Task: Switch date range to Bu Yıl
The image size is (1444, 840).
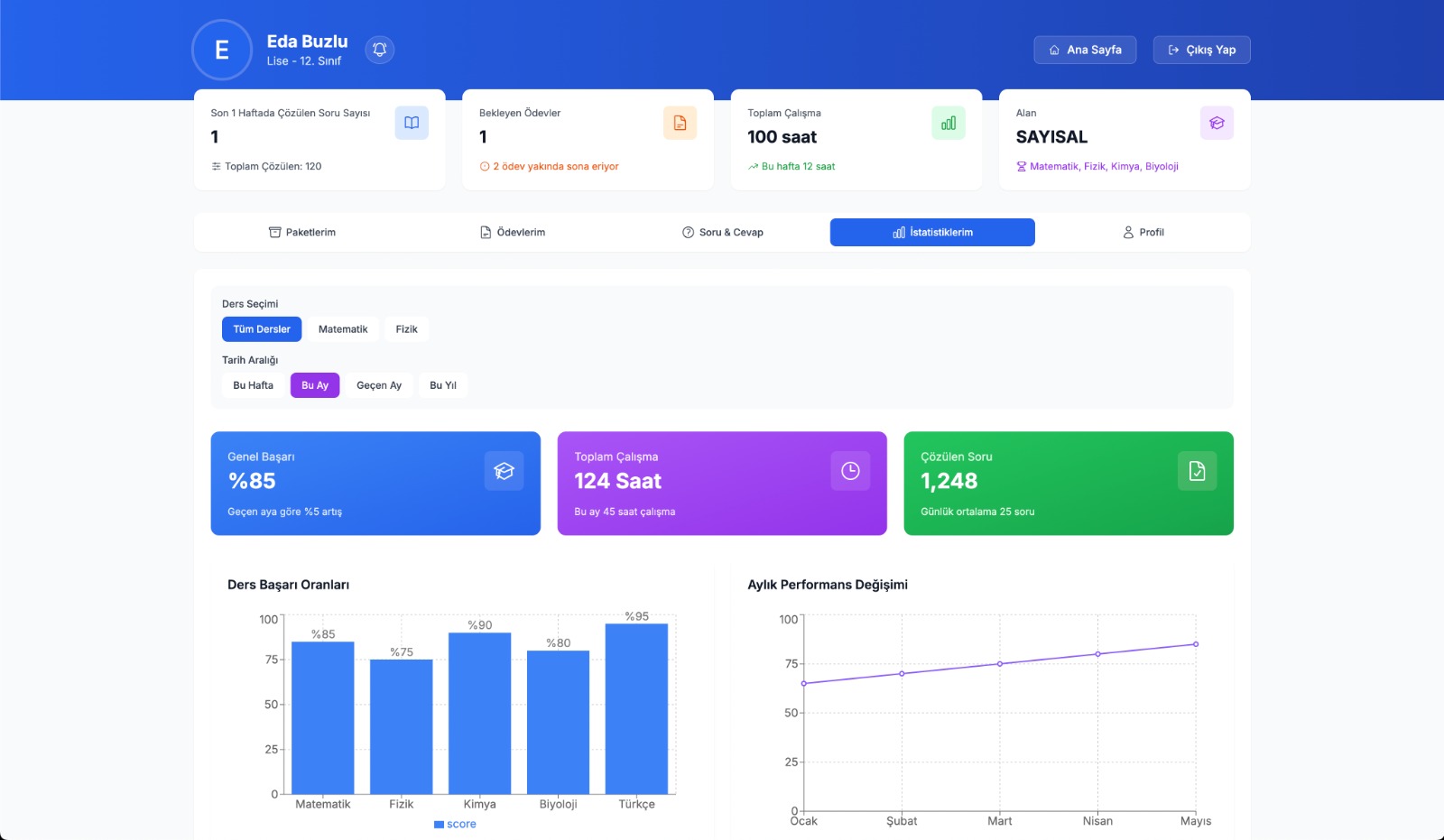Action: (442, 385)
